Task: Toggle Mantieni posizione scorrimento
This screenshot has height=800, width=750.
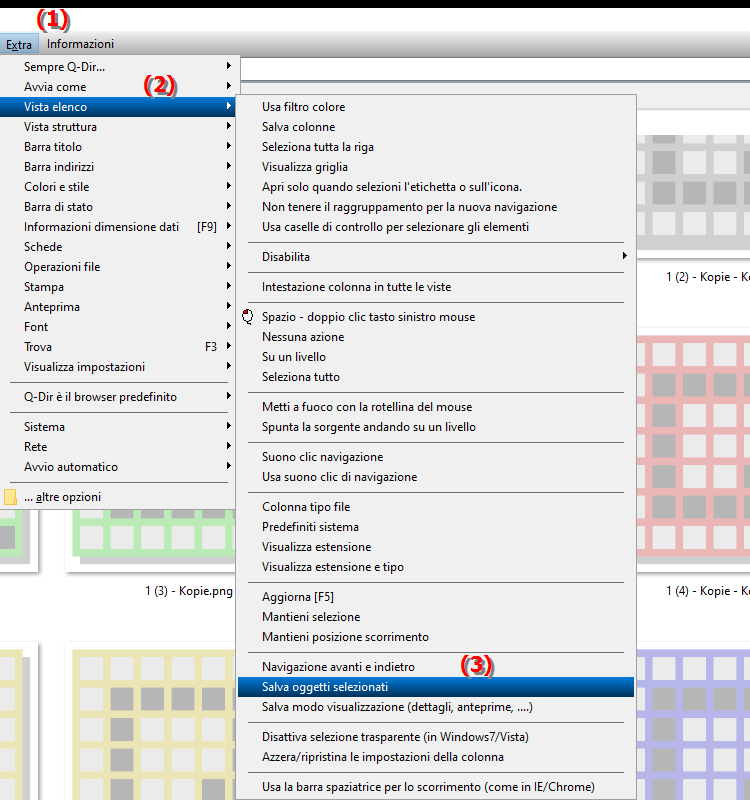Action: (x=436, y=637)
